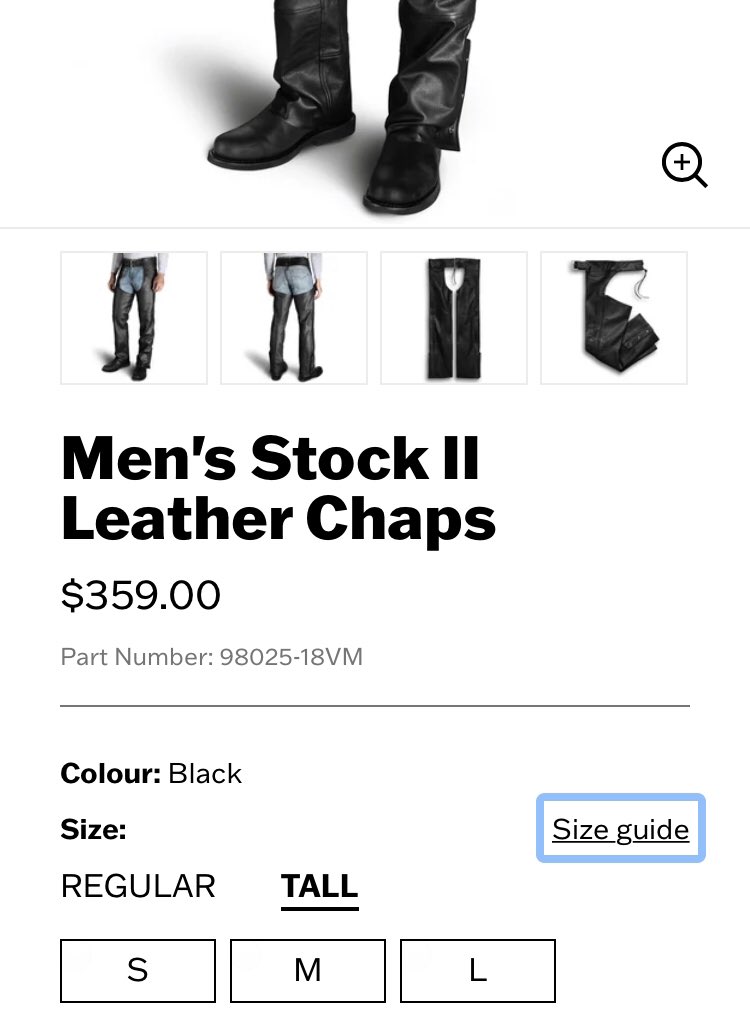Choose size L
This screenshot has height=1015, width=750.
tap(478, 970)
